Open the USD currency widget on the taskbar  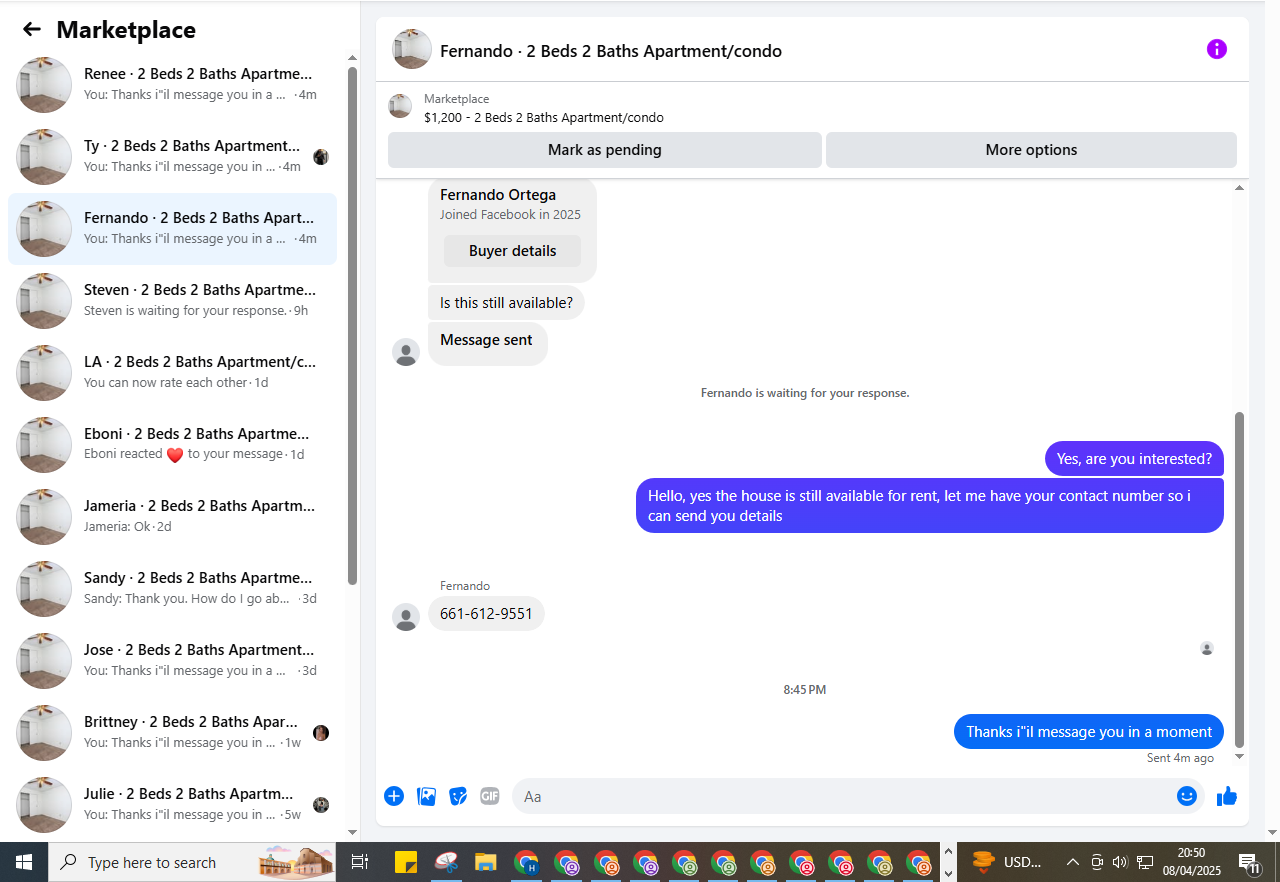point(1008,862)
